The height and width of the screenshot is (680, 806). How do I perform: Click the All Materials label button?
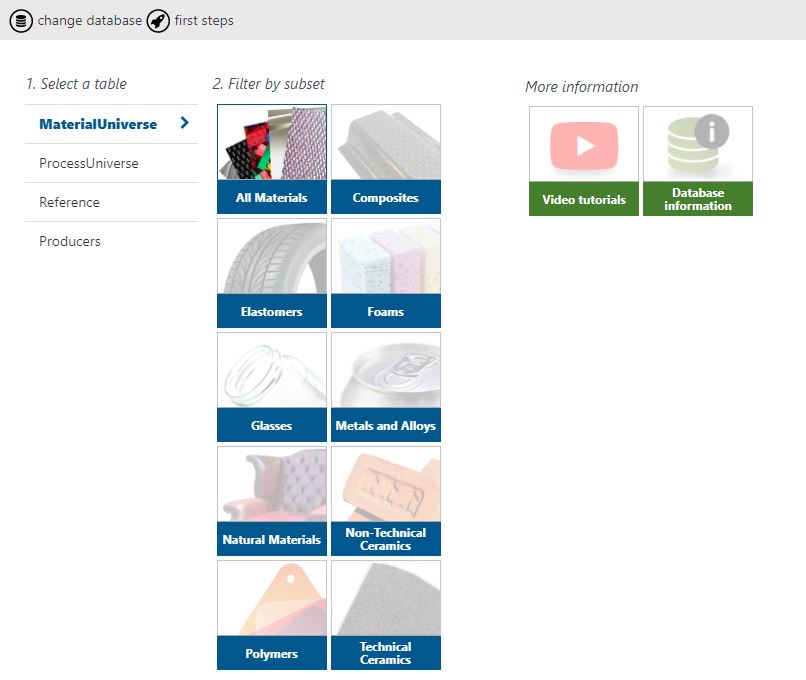point(272,197)
